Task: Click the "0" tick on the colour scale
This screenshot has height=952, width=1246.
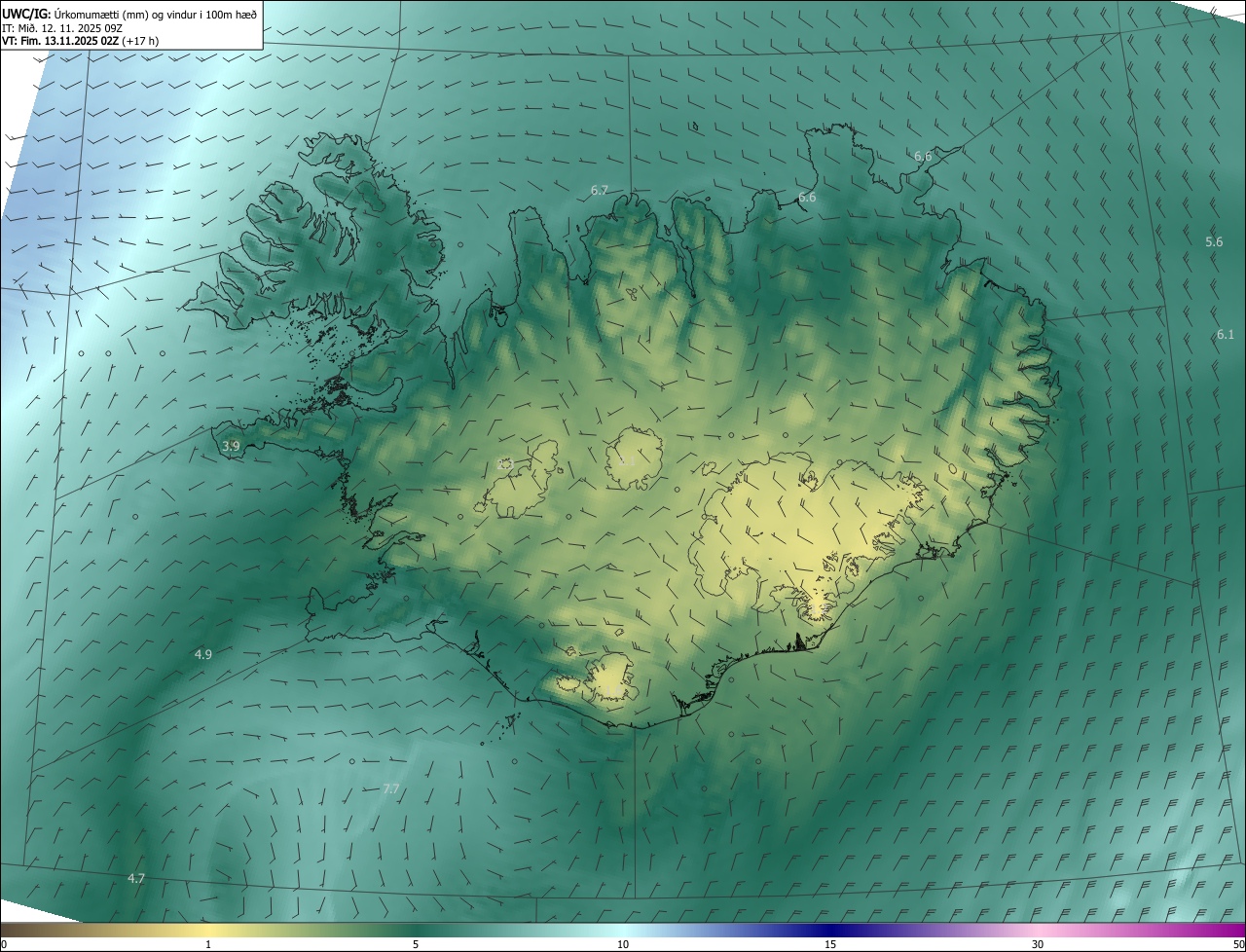Action: coord(4,945)
